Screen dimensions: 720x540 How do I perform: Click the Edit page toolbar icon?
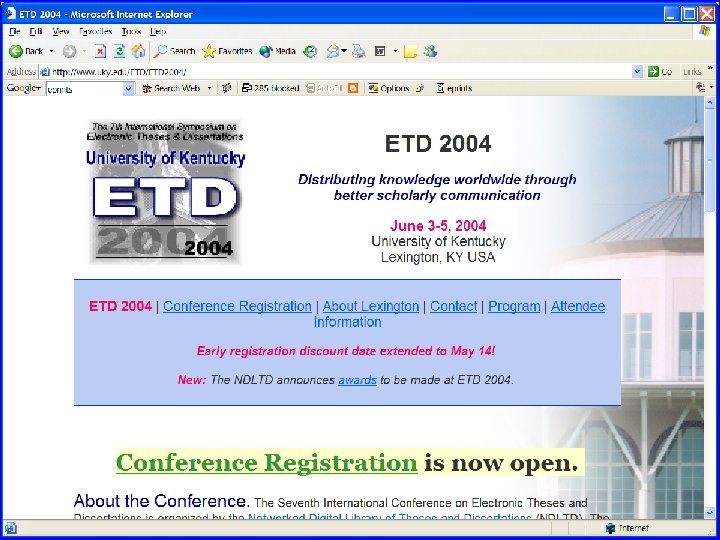tap(380, 51)
